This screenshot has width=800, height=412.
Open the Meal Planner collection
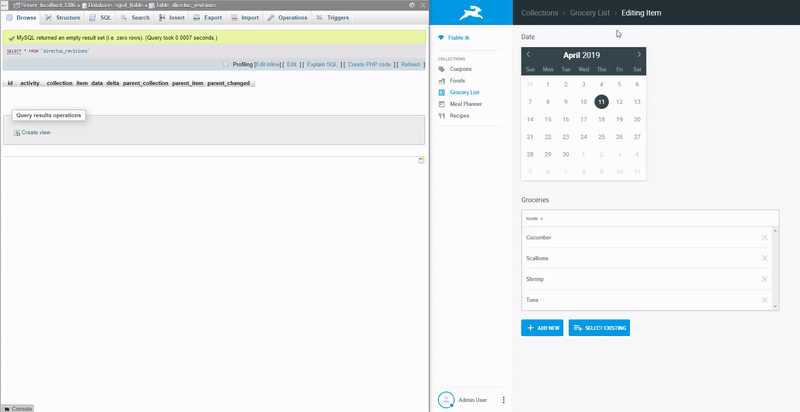coord(465,104)
